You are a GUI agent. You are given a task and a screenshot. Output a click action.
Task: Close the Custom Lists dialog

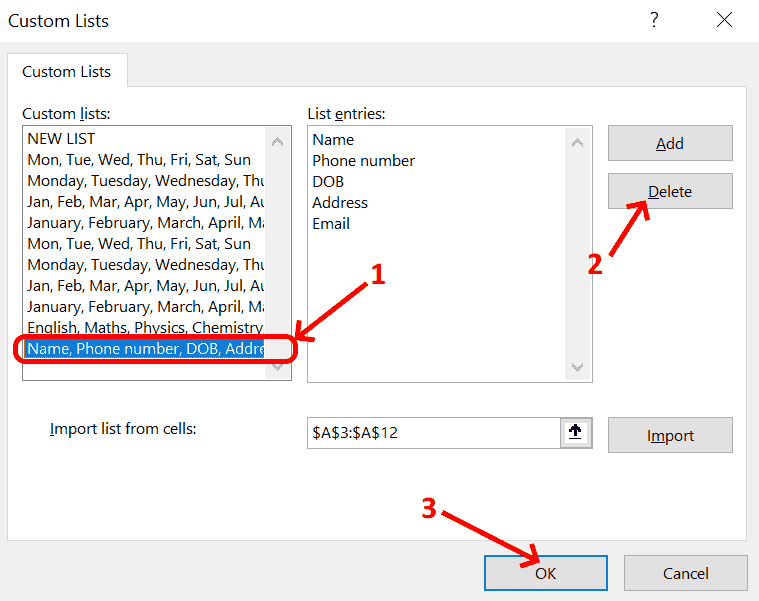tap(725, 20)
